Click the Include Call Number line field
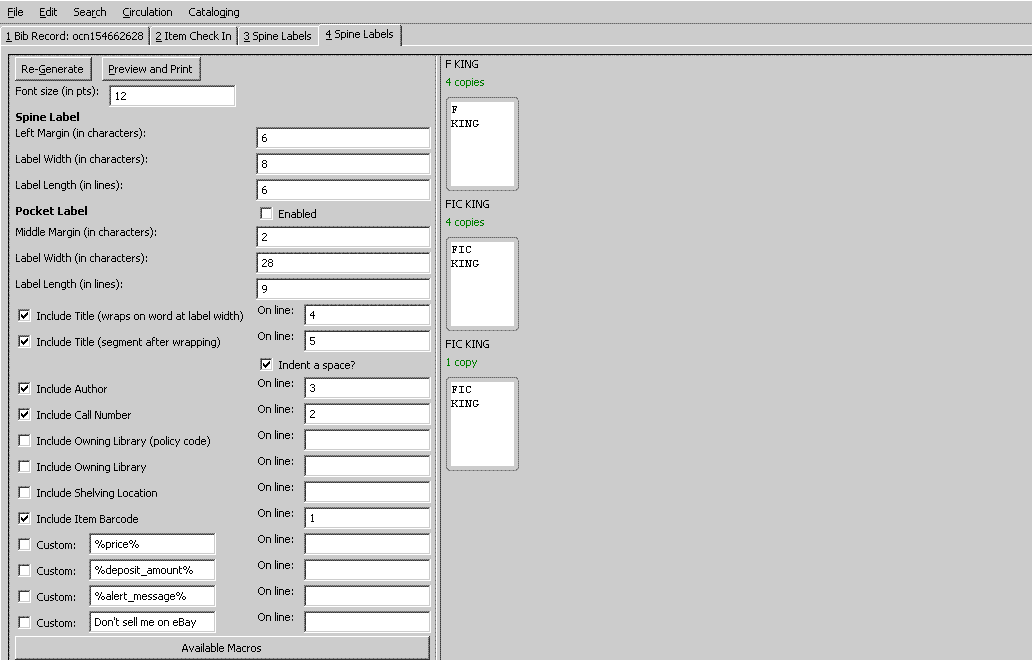1032x660 pixels. (x=367, y=414)
